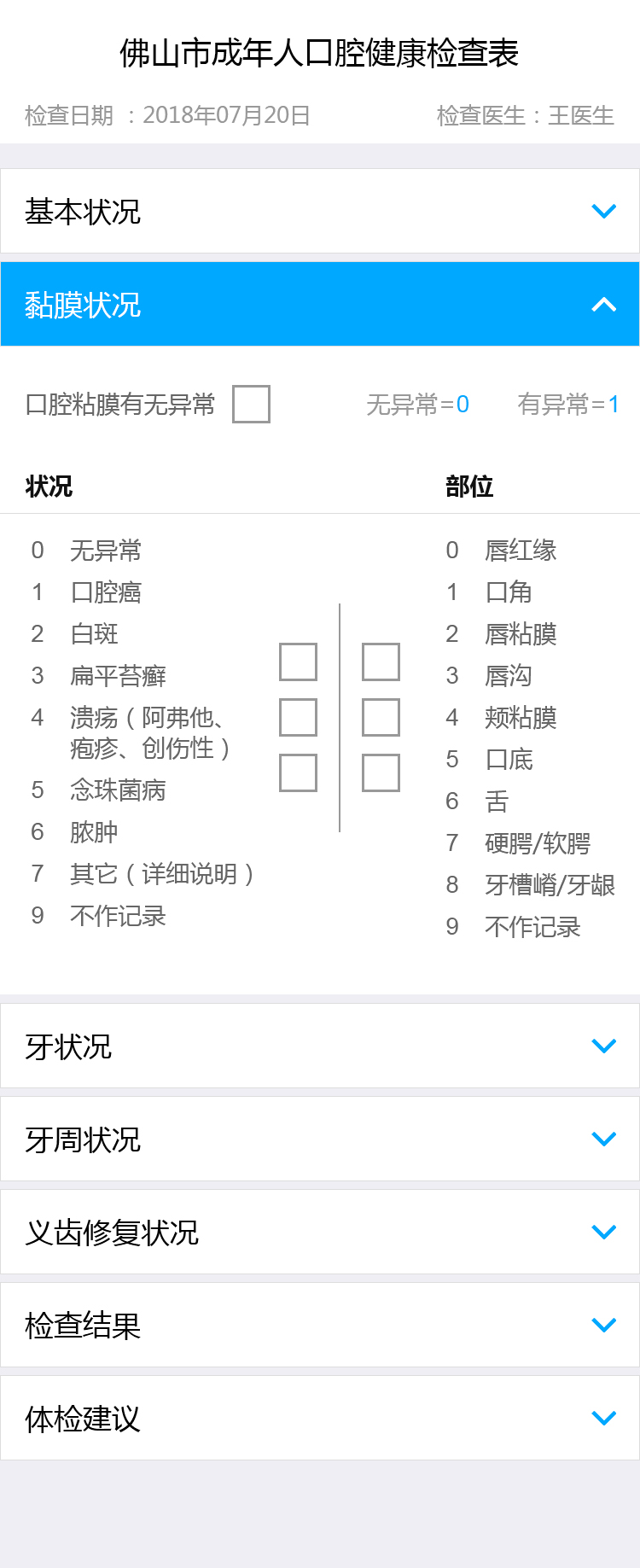The width and height of the screenshot is (640, 1568).
Task: Click the 检查结果 section title
Action: tap(83, 1326)
